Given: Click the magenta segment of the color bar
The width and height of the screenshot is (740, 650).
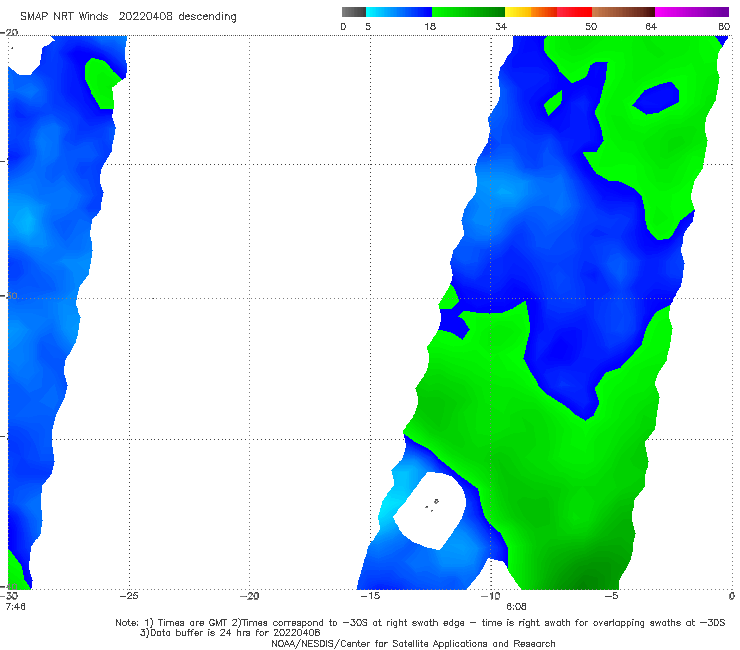Looking at the screenshot, I should tap(692, 12).
